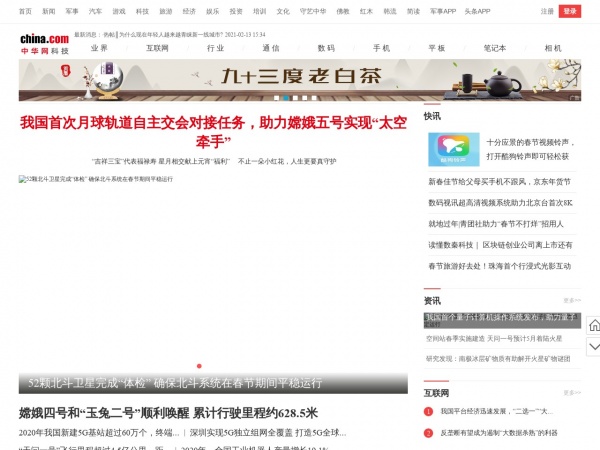Open the 十分应景的春节视频铃声 article

[x=531, y=149]
